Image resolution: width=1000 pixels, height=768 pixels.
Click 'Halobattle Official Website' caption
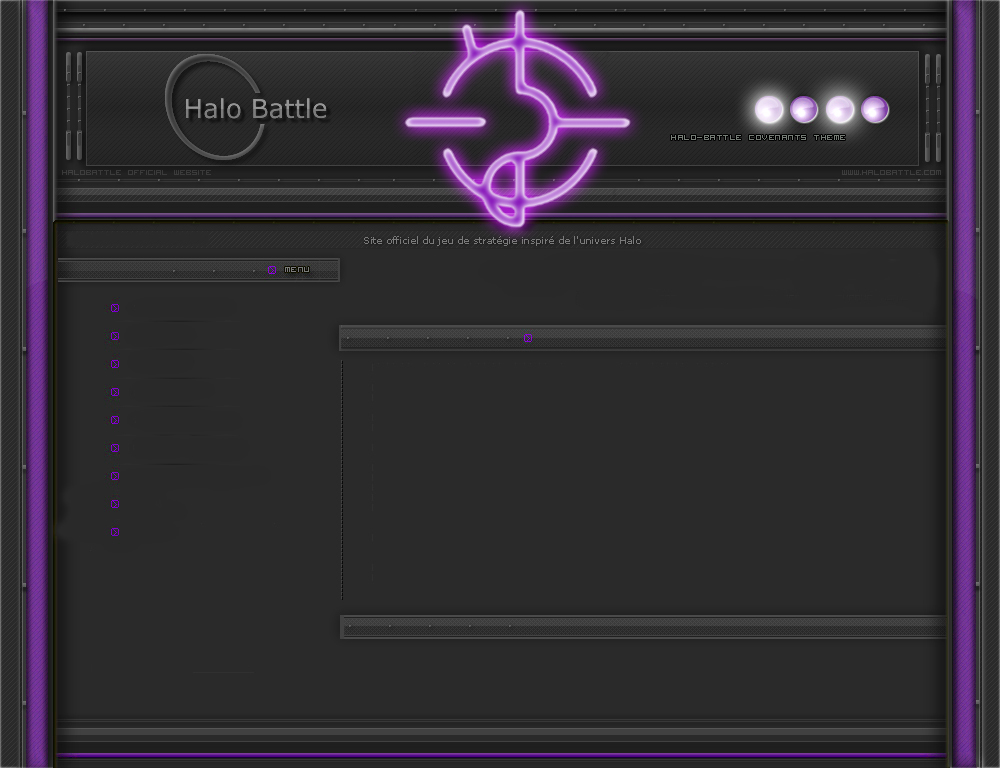pos(136,172)
